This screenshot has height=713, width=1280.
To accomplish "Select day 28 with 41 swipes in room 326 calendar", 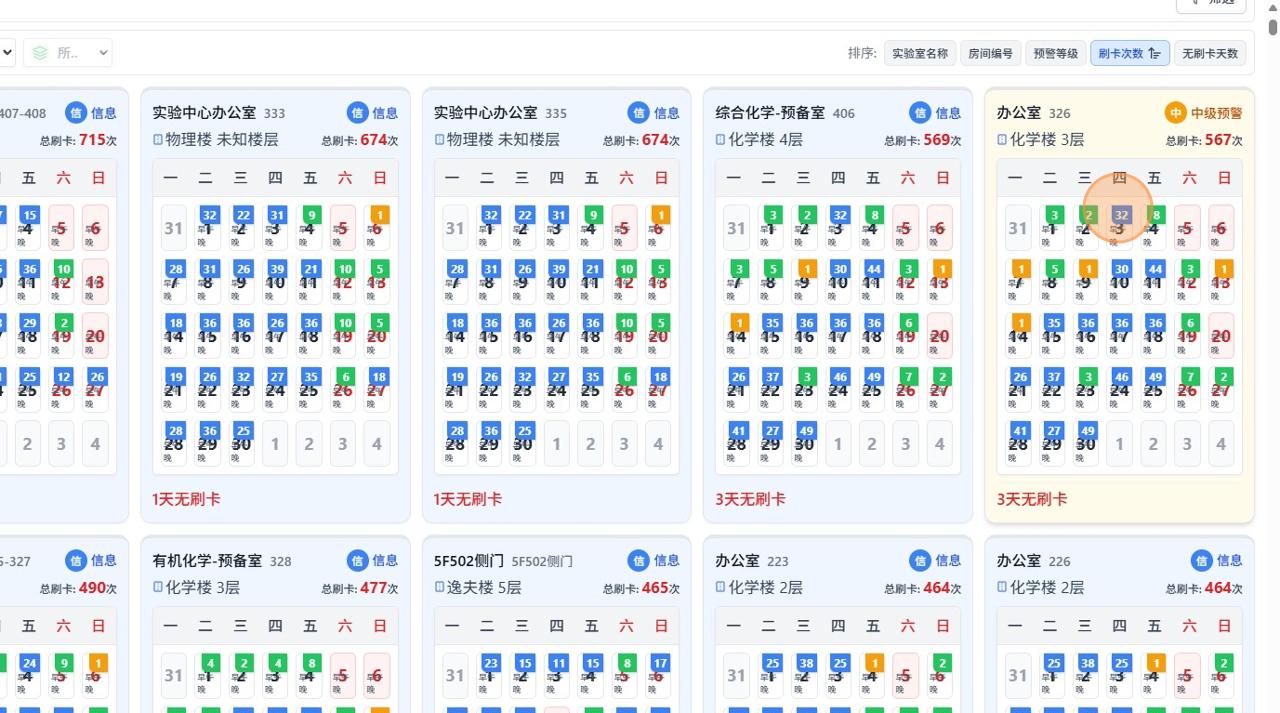I will pos(1018,444).
